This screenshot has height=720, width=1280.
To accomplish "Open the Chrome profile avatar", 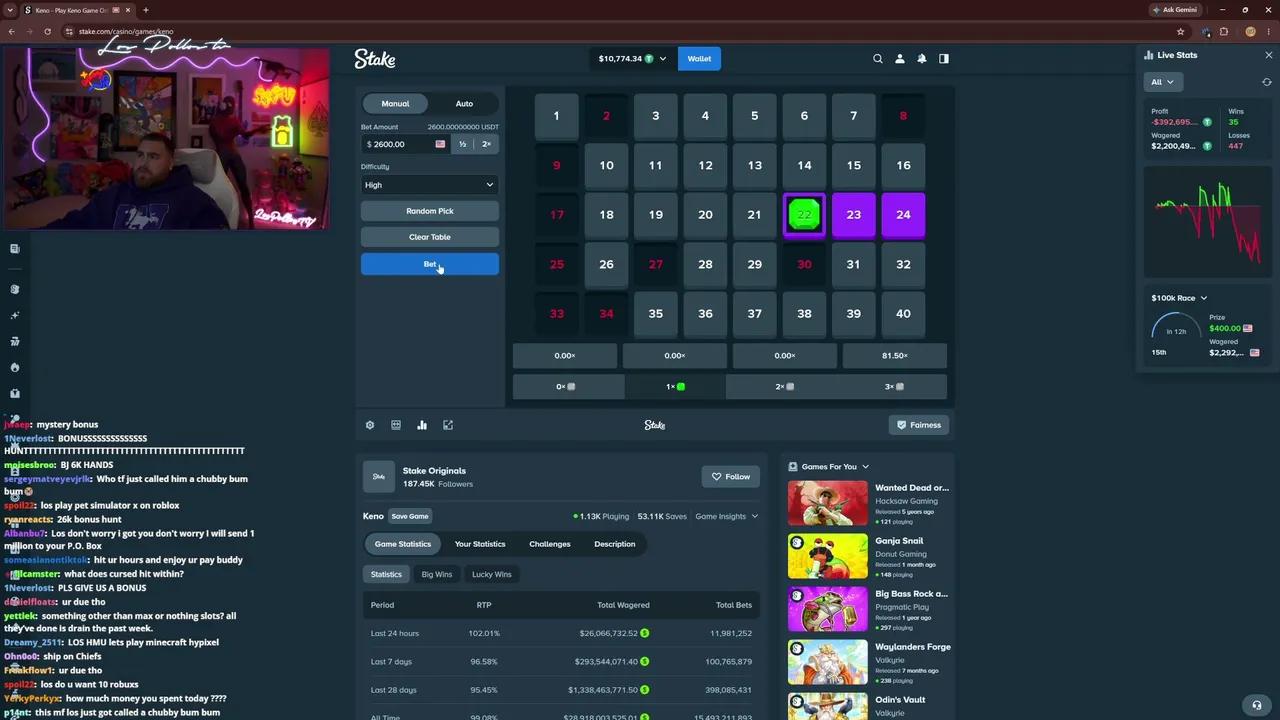I will [1251, 31].
